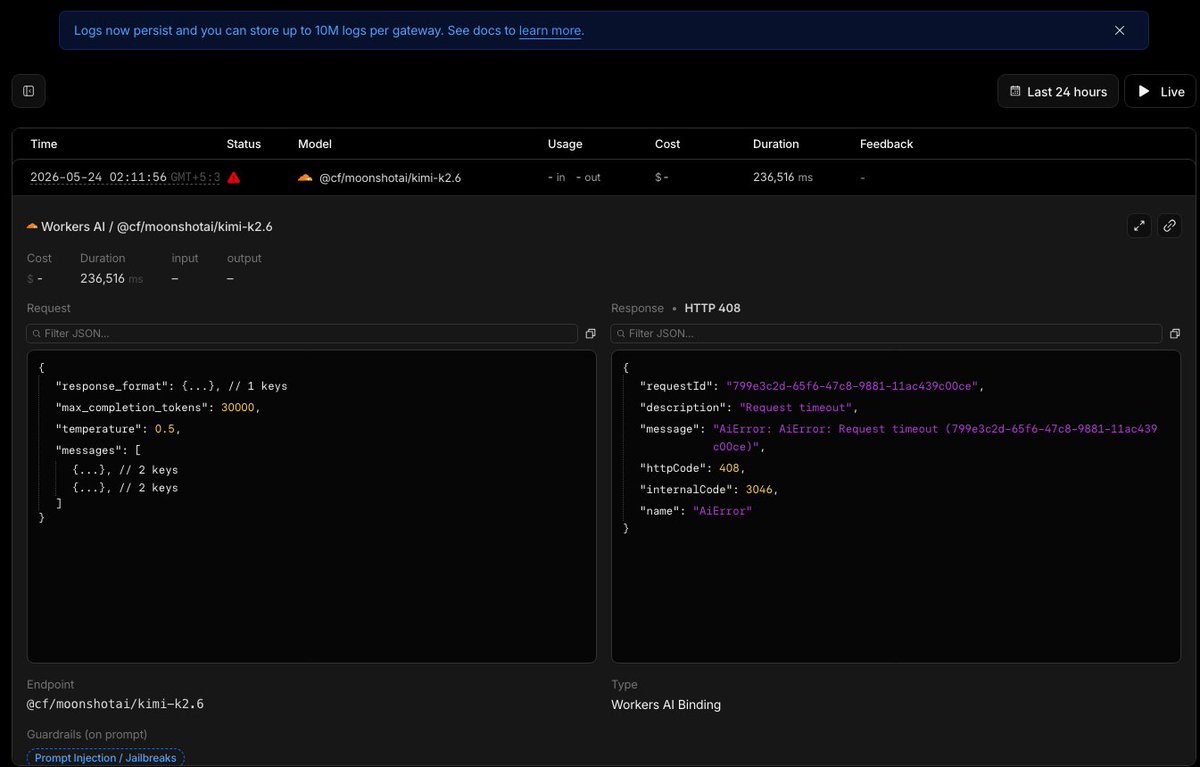Click the search icon in the Request filter
This screenshot has width=1200, height=767.
click(x=37, y=333)
